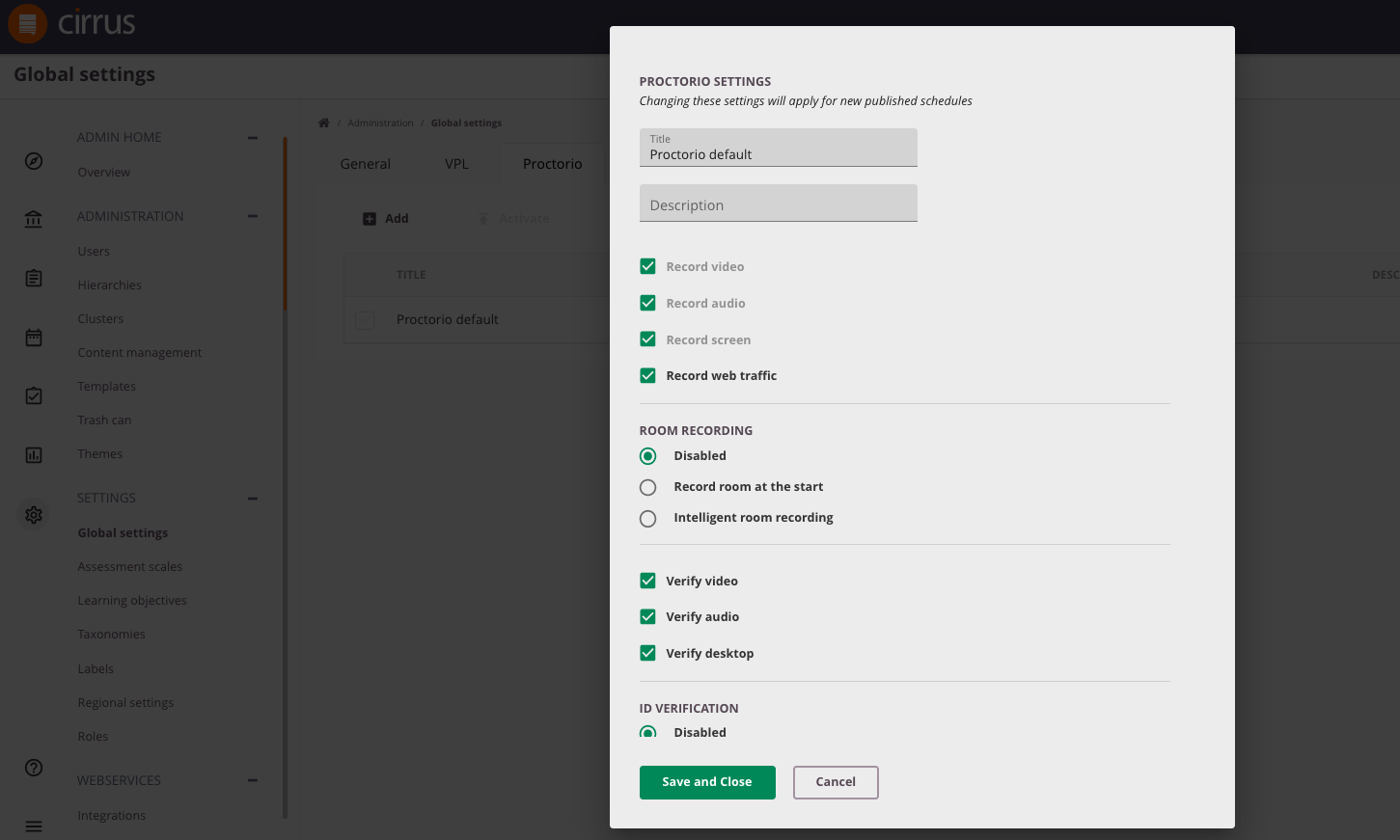Screen dimensions: 1400x840
Task: Toggle Verify video checkbox
Action: pos(647,581)
